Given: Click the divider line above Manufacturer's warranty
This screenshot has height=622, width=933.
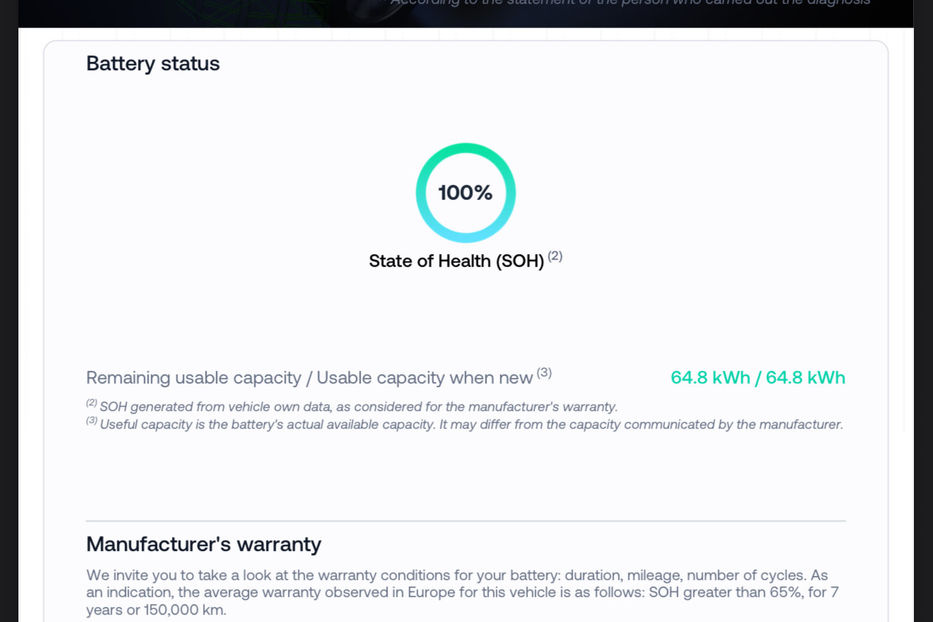Looking at the screenshot, I should click(466, 521).
